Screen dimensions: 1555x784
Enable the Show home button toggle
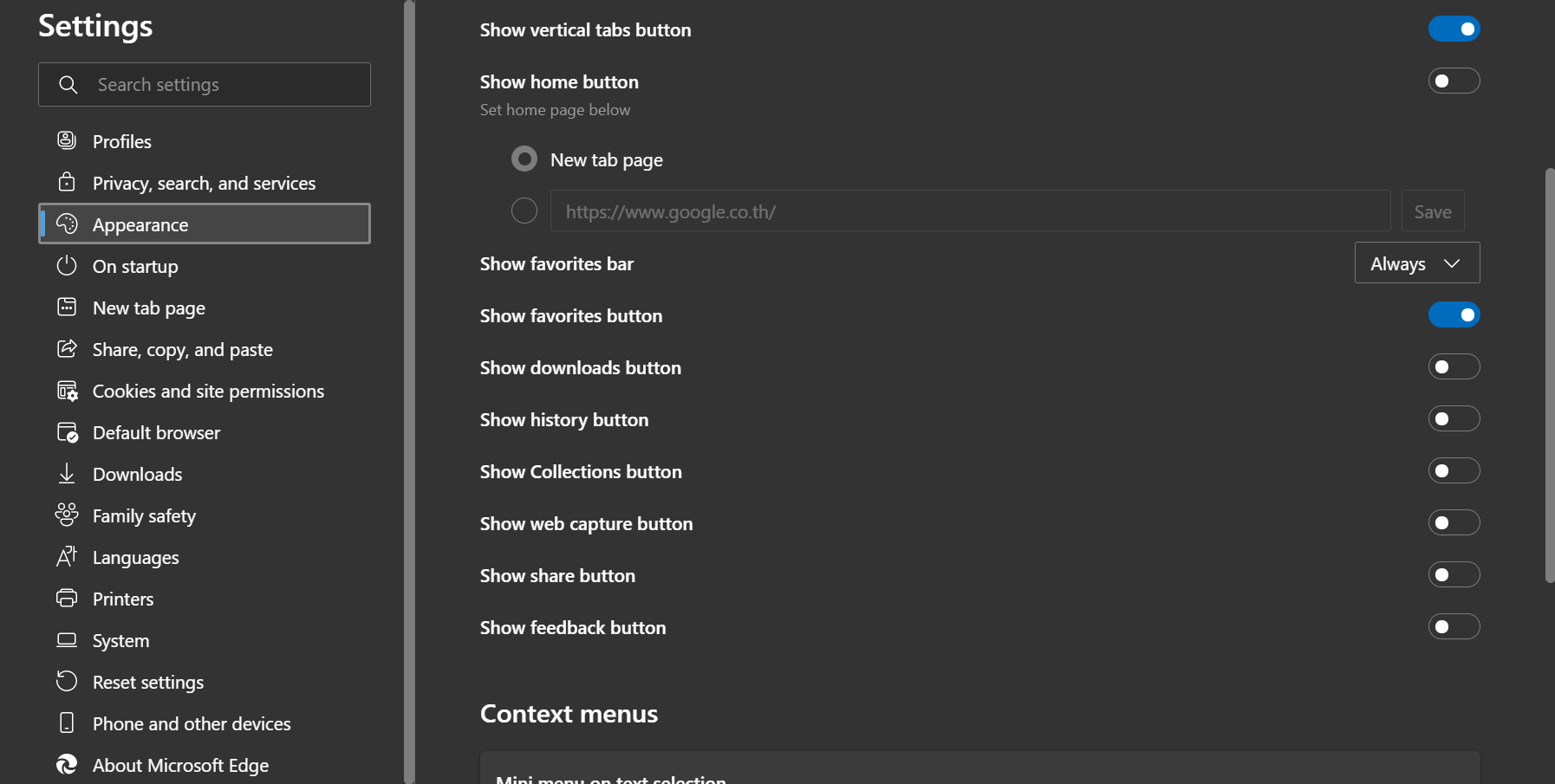coord(1454,81)
